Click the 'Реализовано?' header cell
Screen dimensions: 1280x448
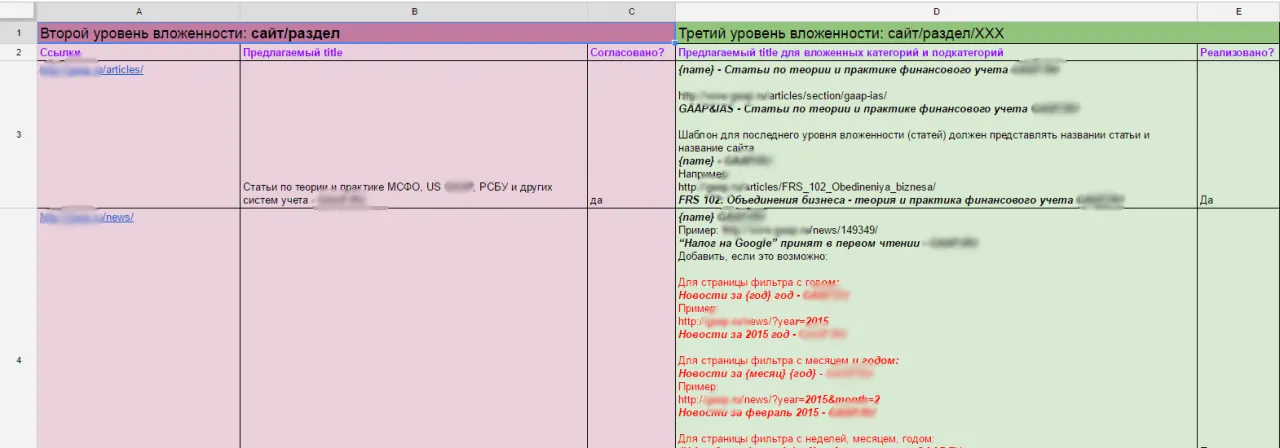(x=1238, y=52)
